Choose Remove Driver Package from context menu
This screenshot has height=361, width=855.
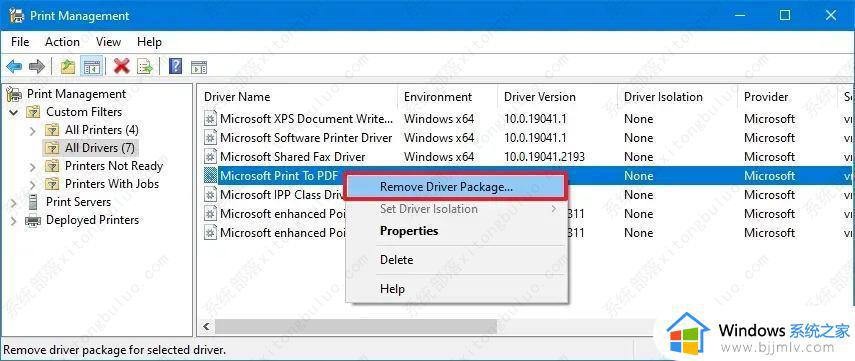[x=457, y=187]
